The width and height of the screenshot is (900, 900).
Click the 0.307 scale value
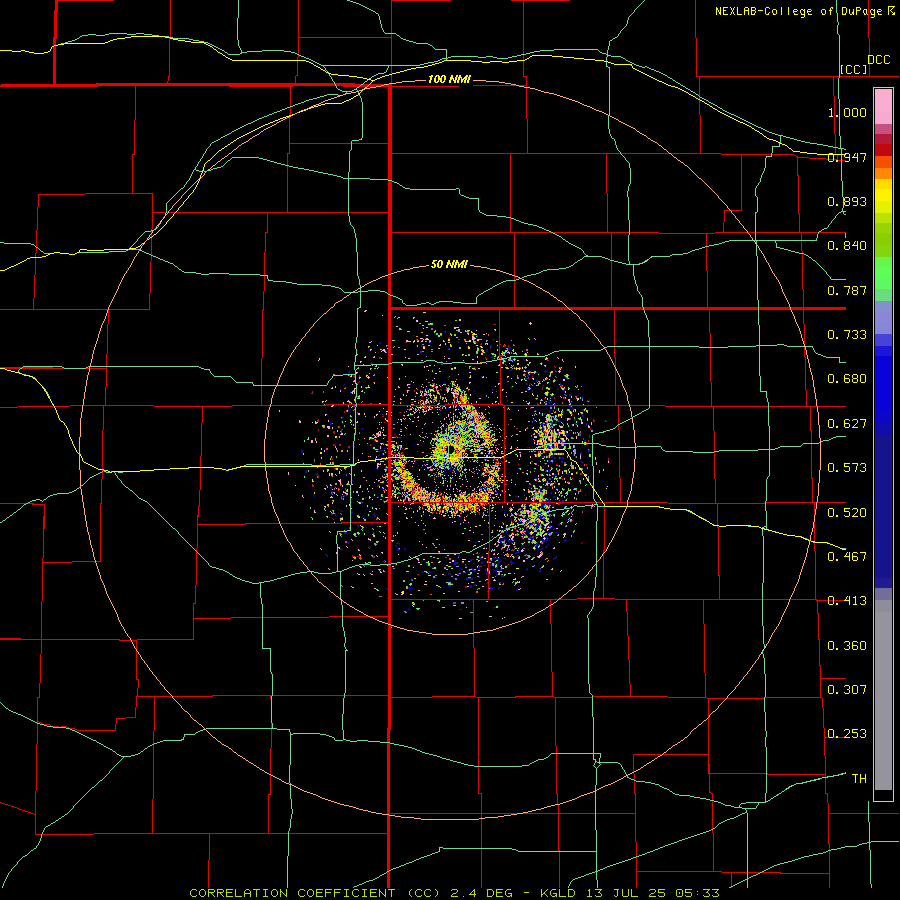847,690
